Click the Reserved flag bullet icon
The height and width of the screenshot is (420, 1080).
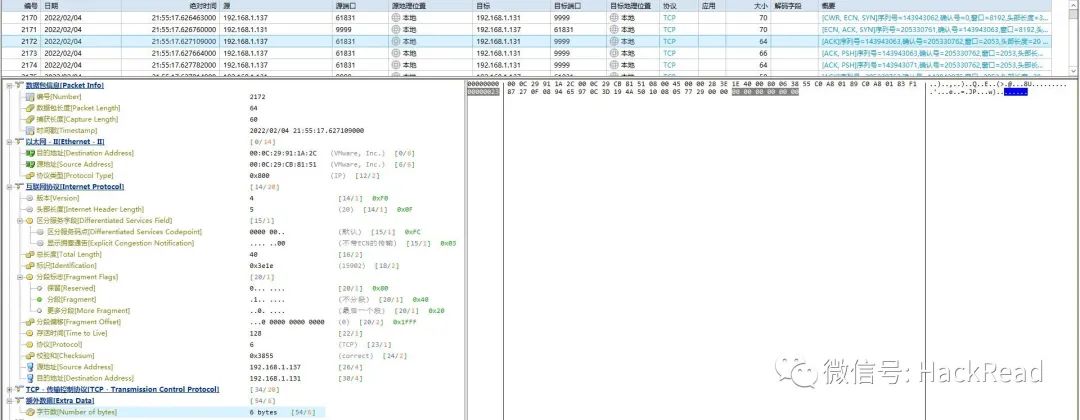pos(39,288)
